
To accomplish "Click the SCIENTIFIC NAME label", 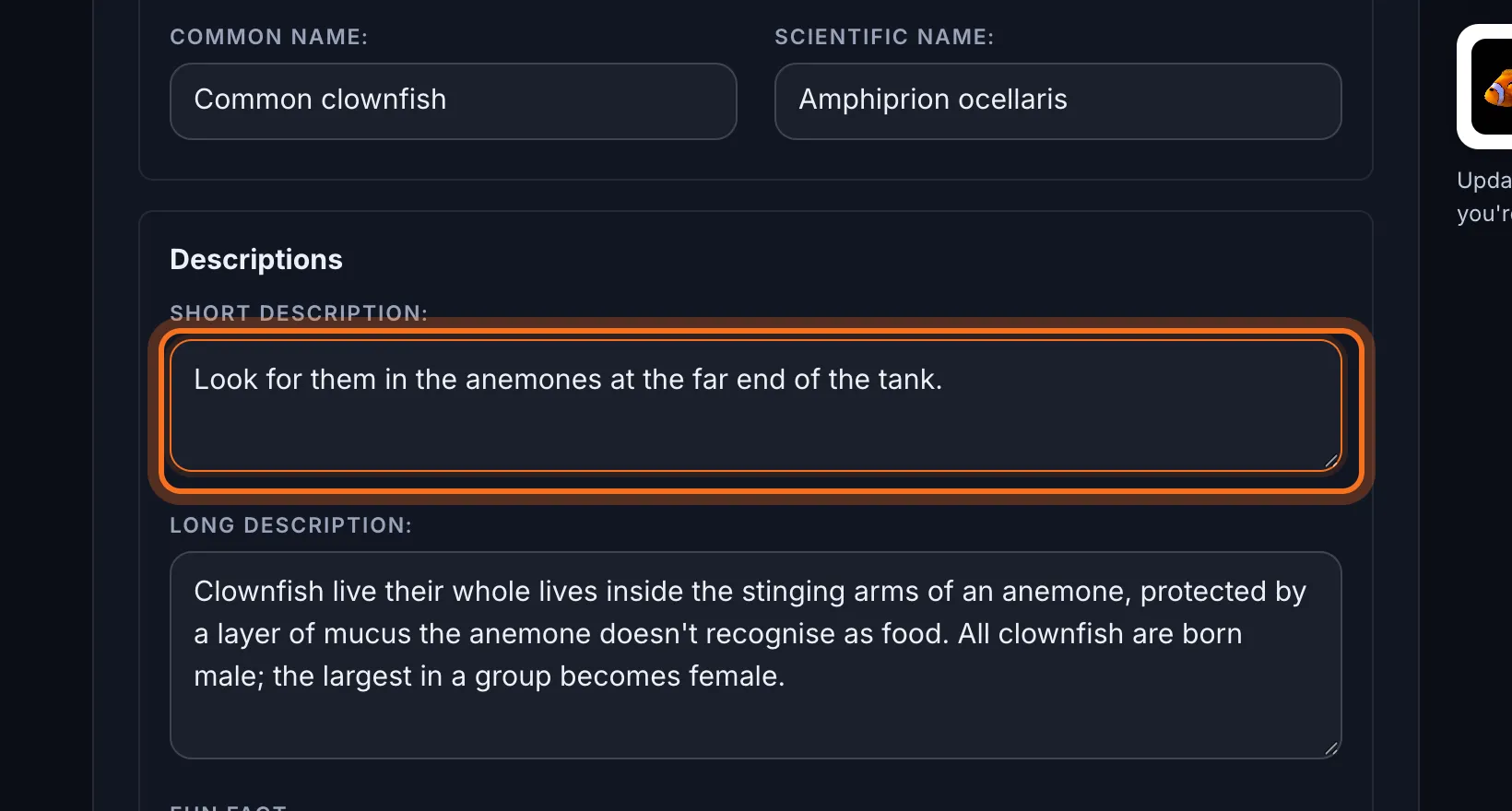I will click(x=884, y=37).
